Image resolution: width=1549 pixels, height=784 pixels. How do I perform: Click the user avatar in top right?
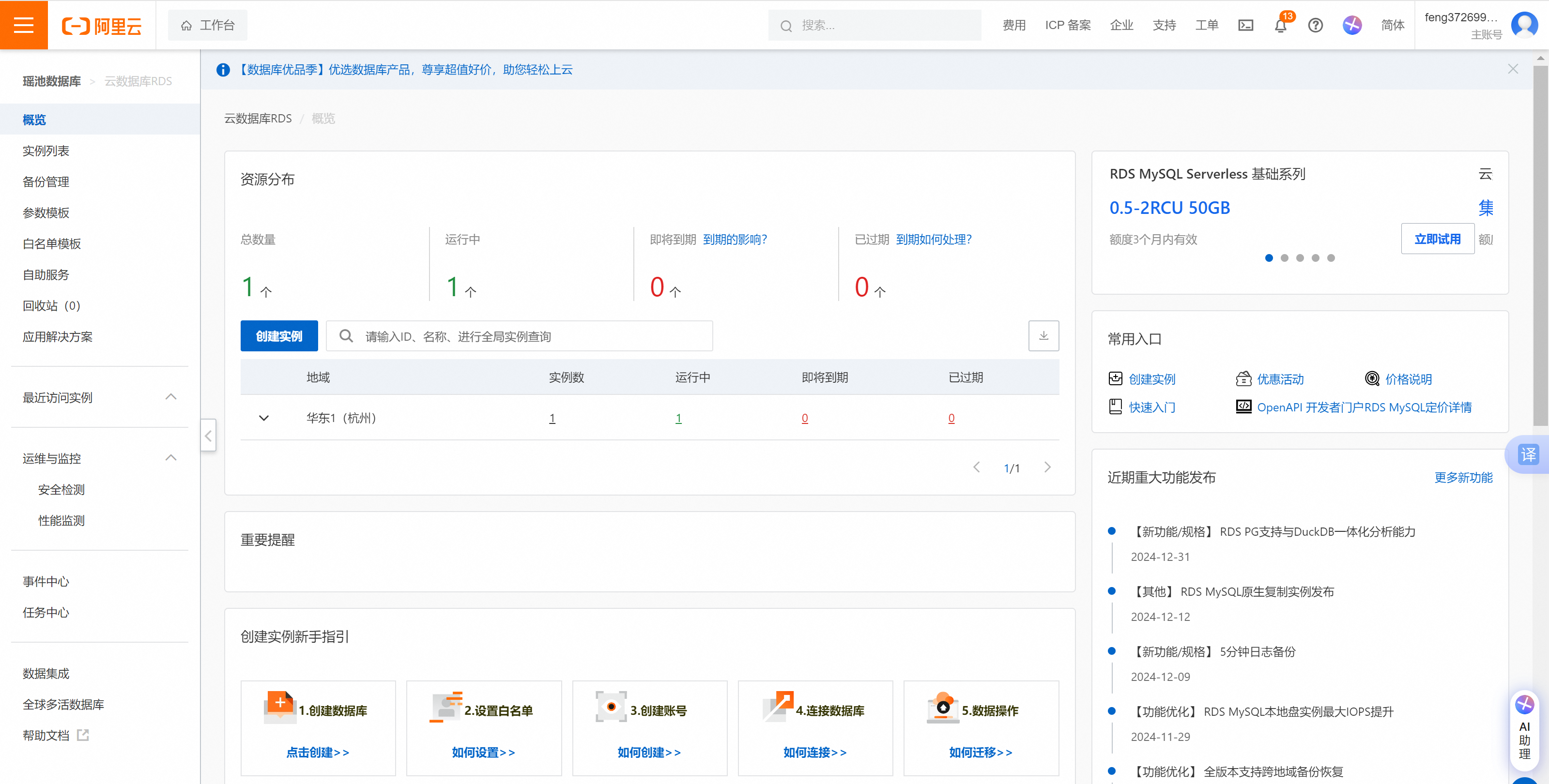tap(1524, 25)
